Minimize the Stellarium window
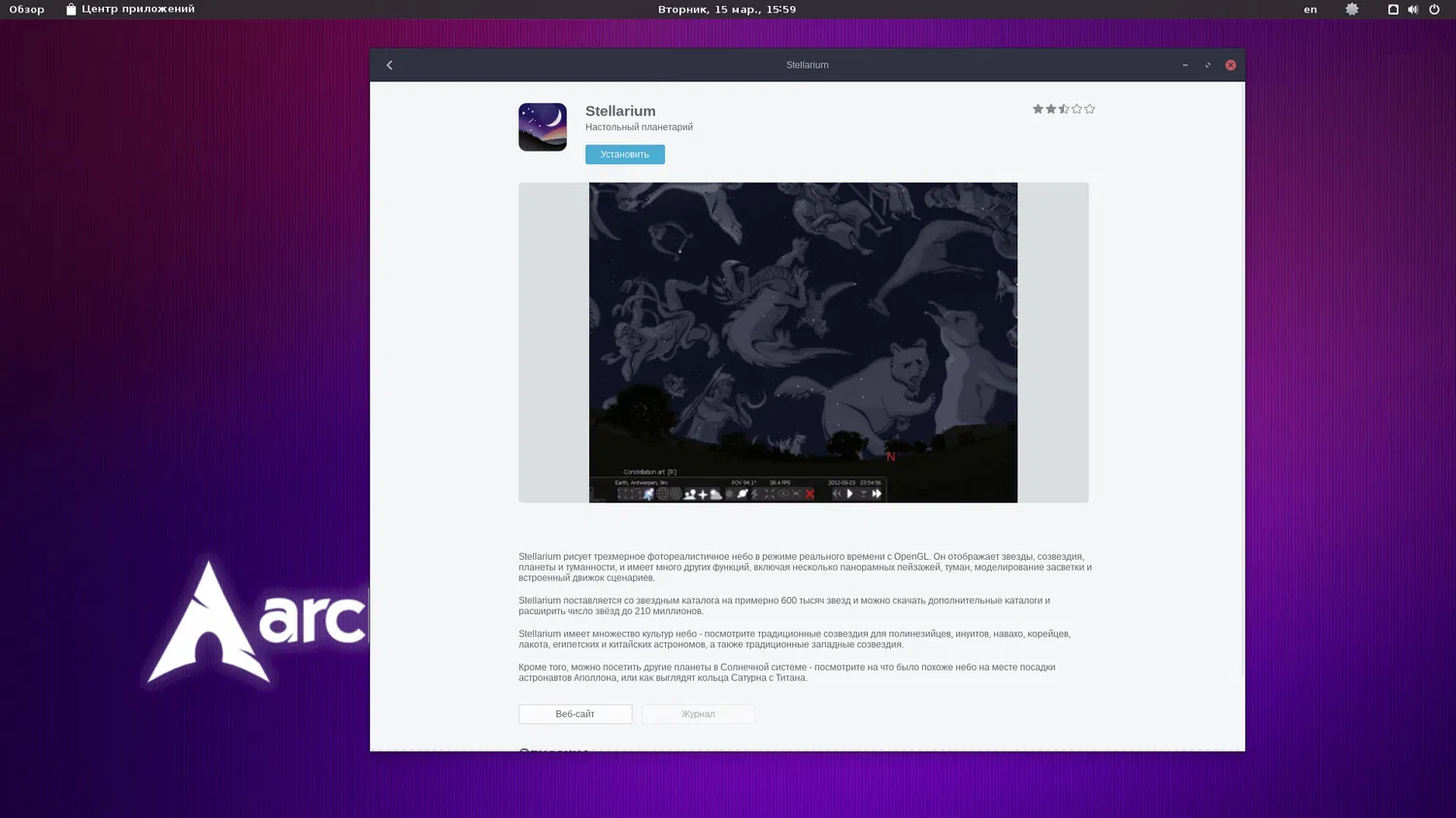 point(1185,65)
